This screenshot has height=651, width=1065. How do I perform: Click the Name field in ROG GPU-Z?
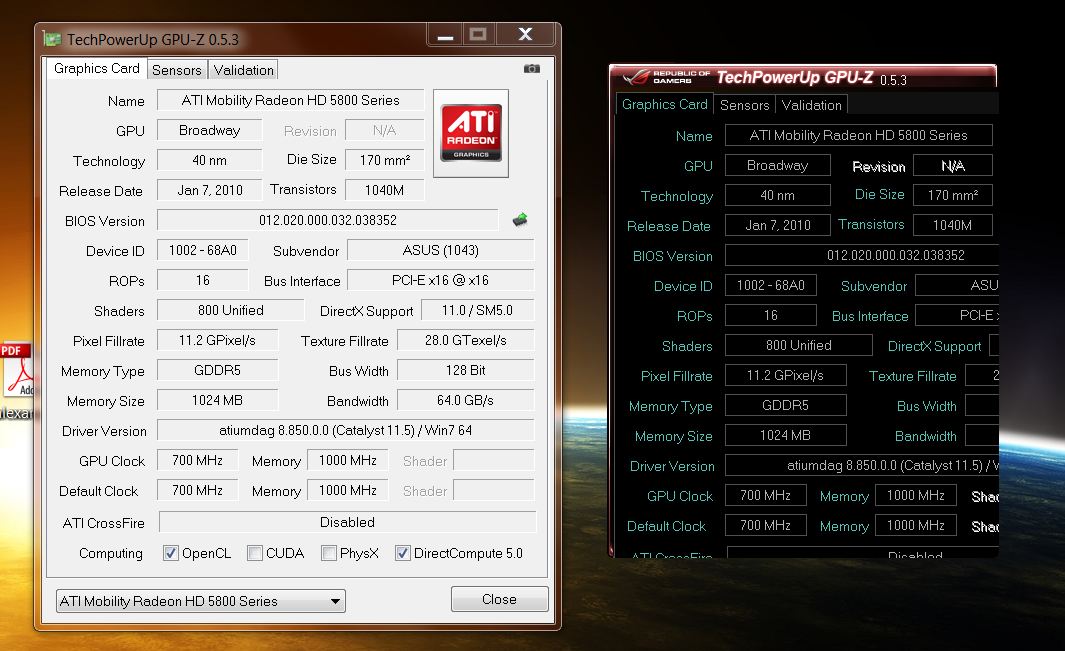(859, 135)
